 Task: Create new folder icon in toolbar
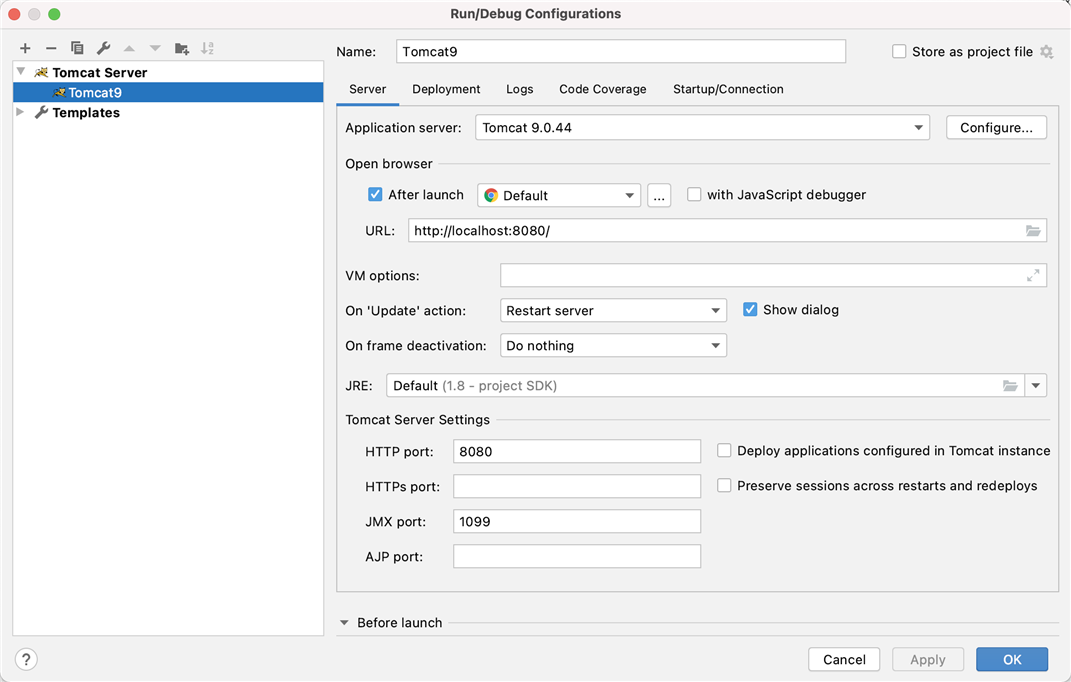pos(182,48)
